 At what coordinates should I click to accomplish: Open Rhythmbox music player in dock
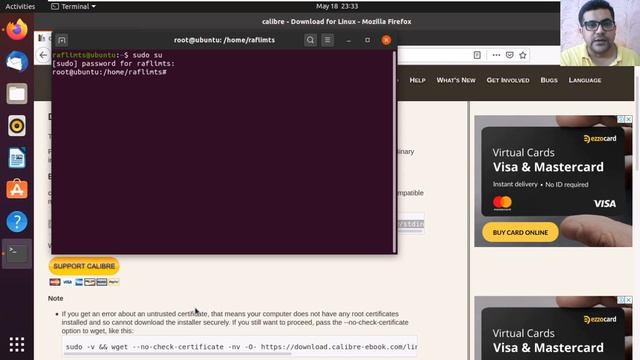[17, 126]
